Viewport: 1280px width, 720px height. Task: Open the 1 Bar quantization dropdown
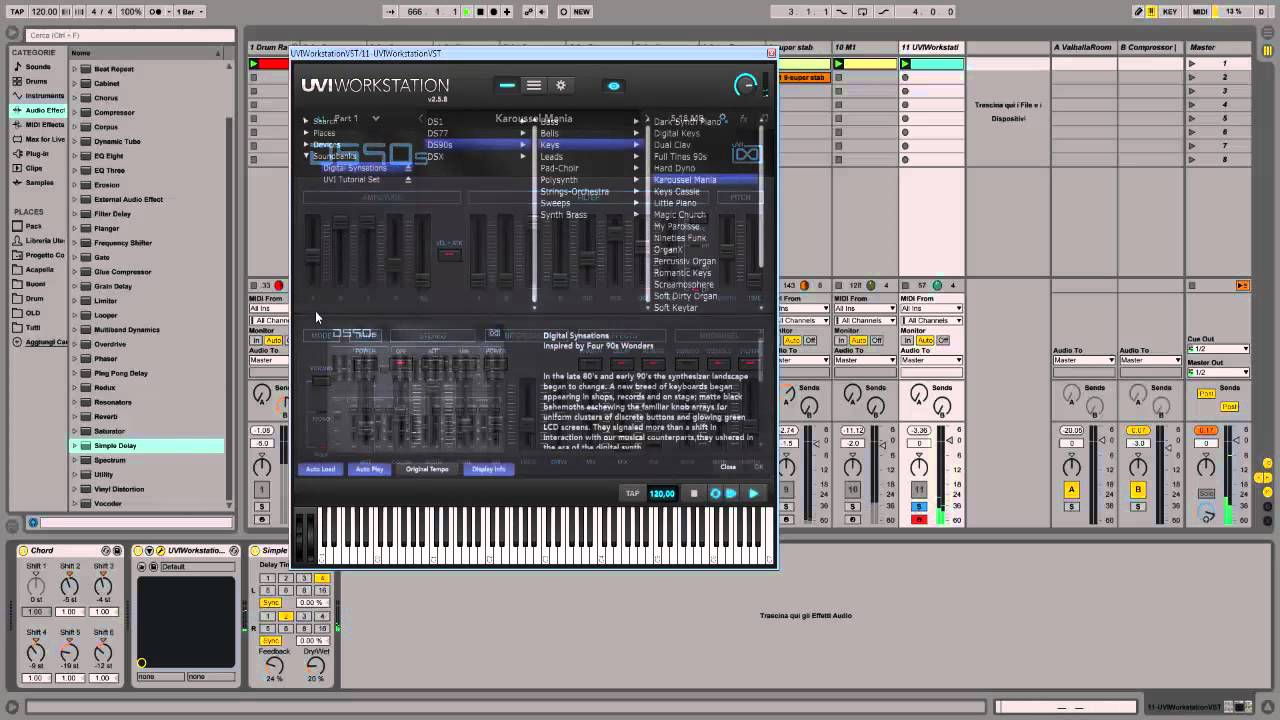tap(189, 12)
